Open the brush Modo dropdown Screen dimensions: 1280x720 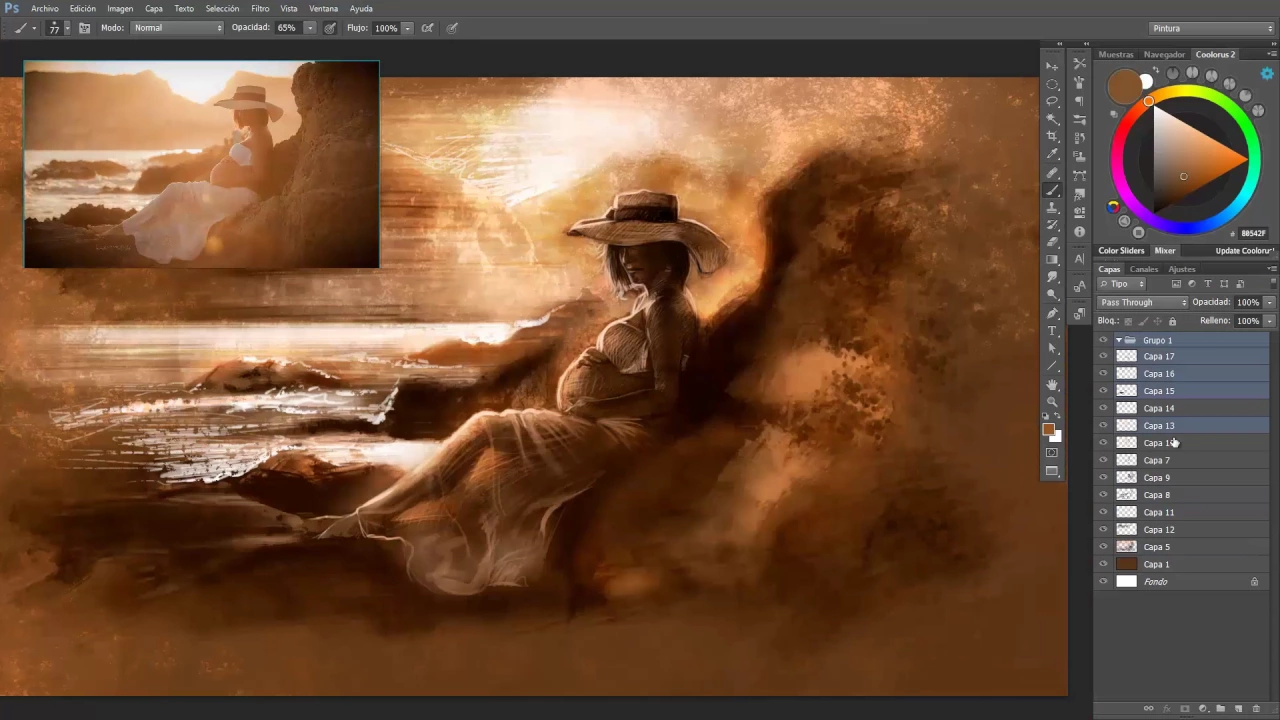tap(176, 28)
